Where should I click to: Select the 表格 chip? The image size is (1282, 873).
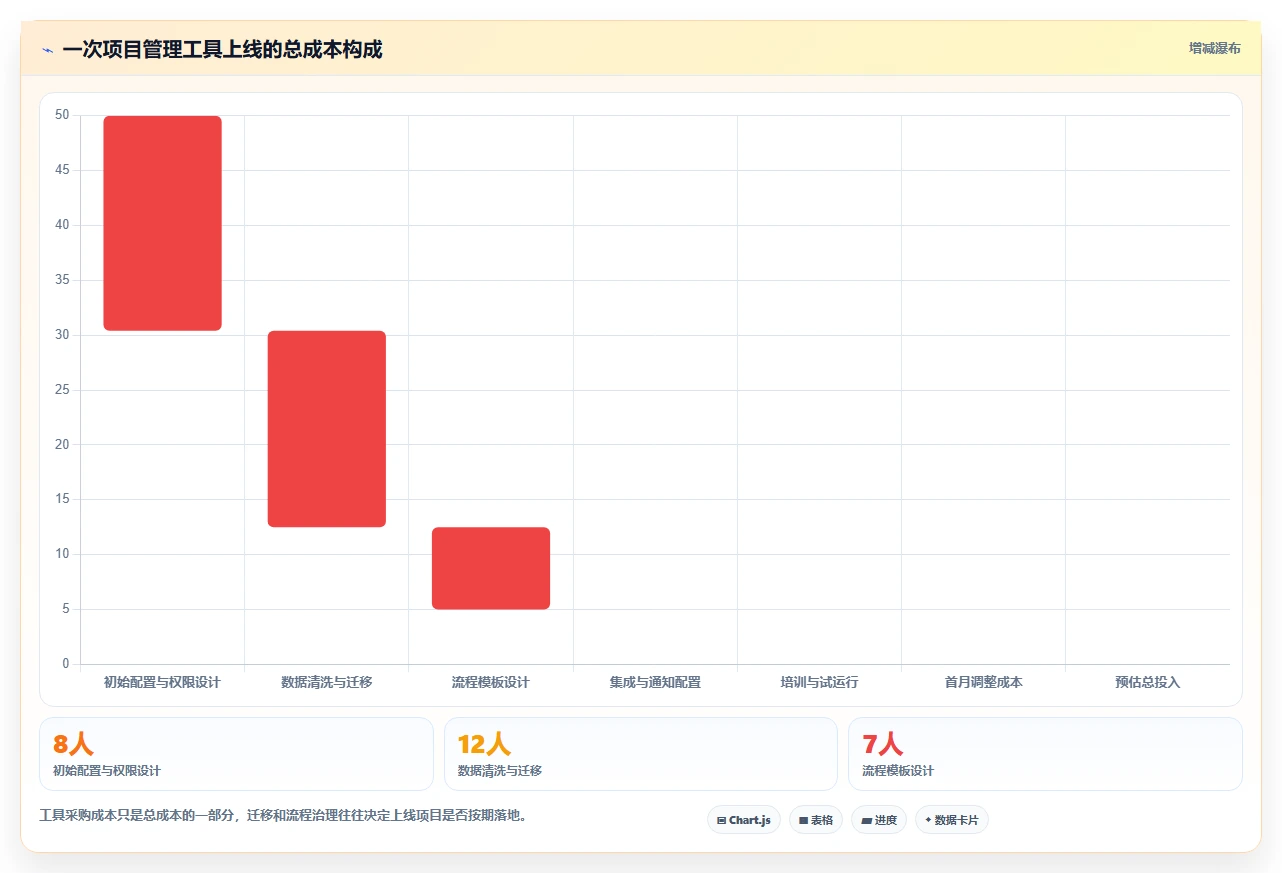pyautogui.click(x=816, y=820)
